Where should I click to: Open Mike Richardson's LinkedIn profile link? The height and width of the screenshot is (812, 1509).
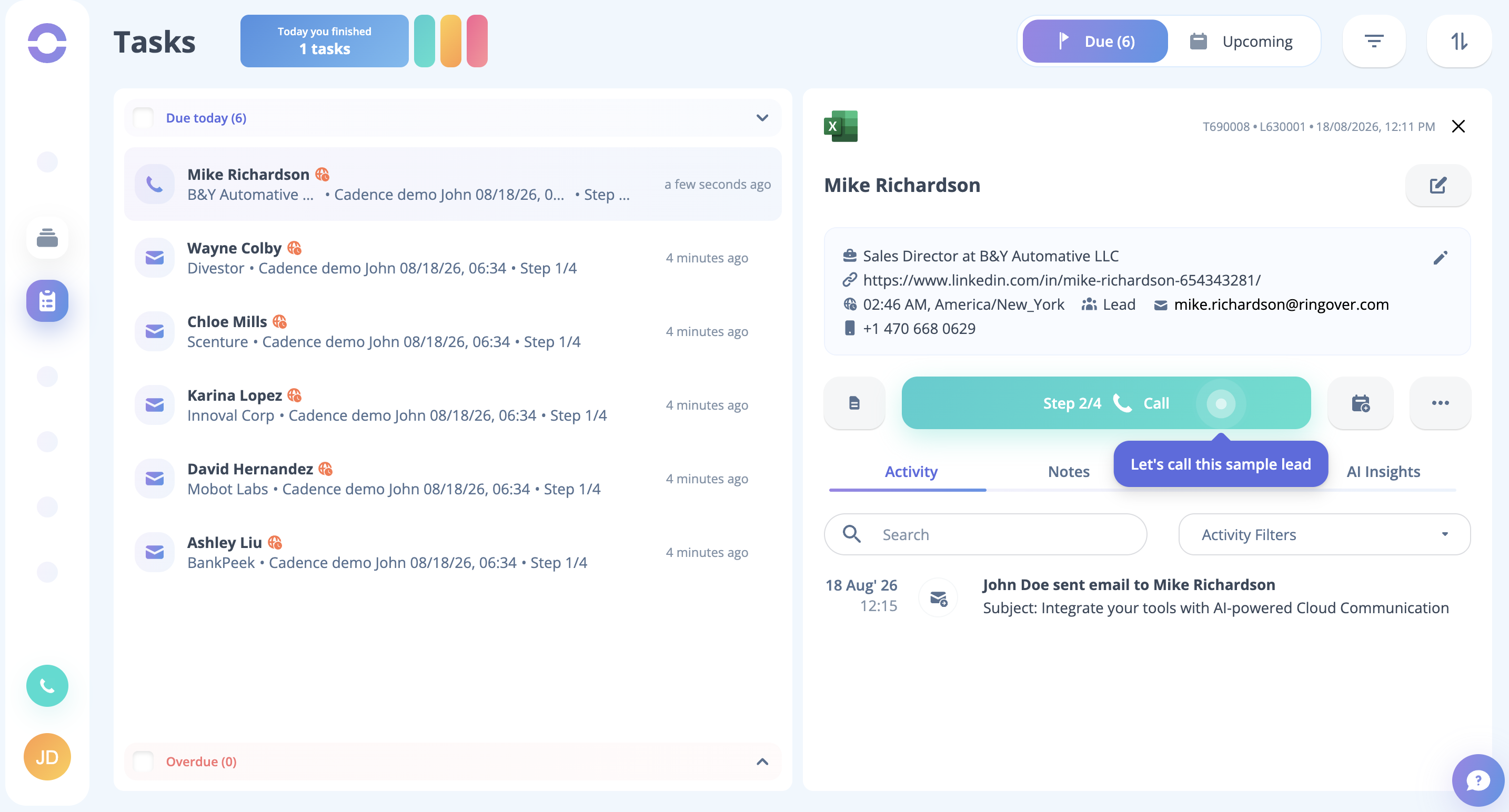pos(1061,280)
